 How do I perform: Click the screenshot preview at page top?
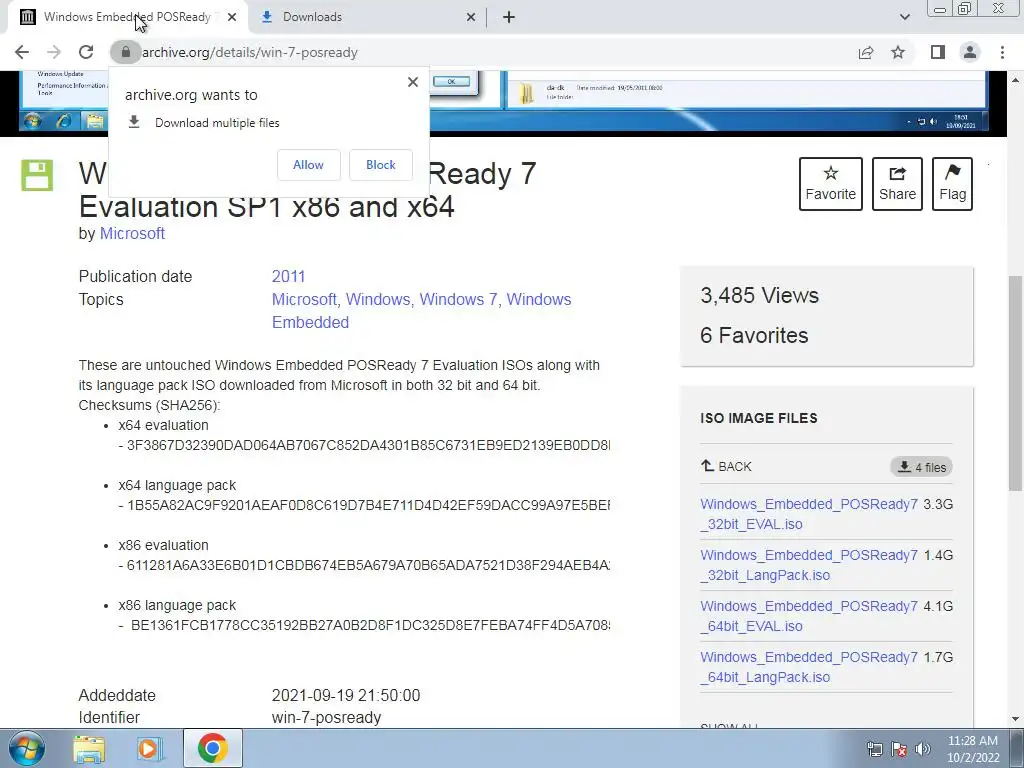503,101
